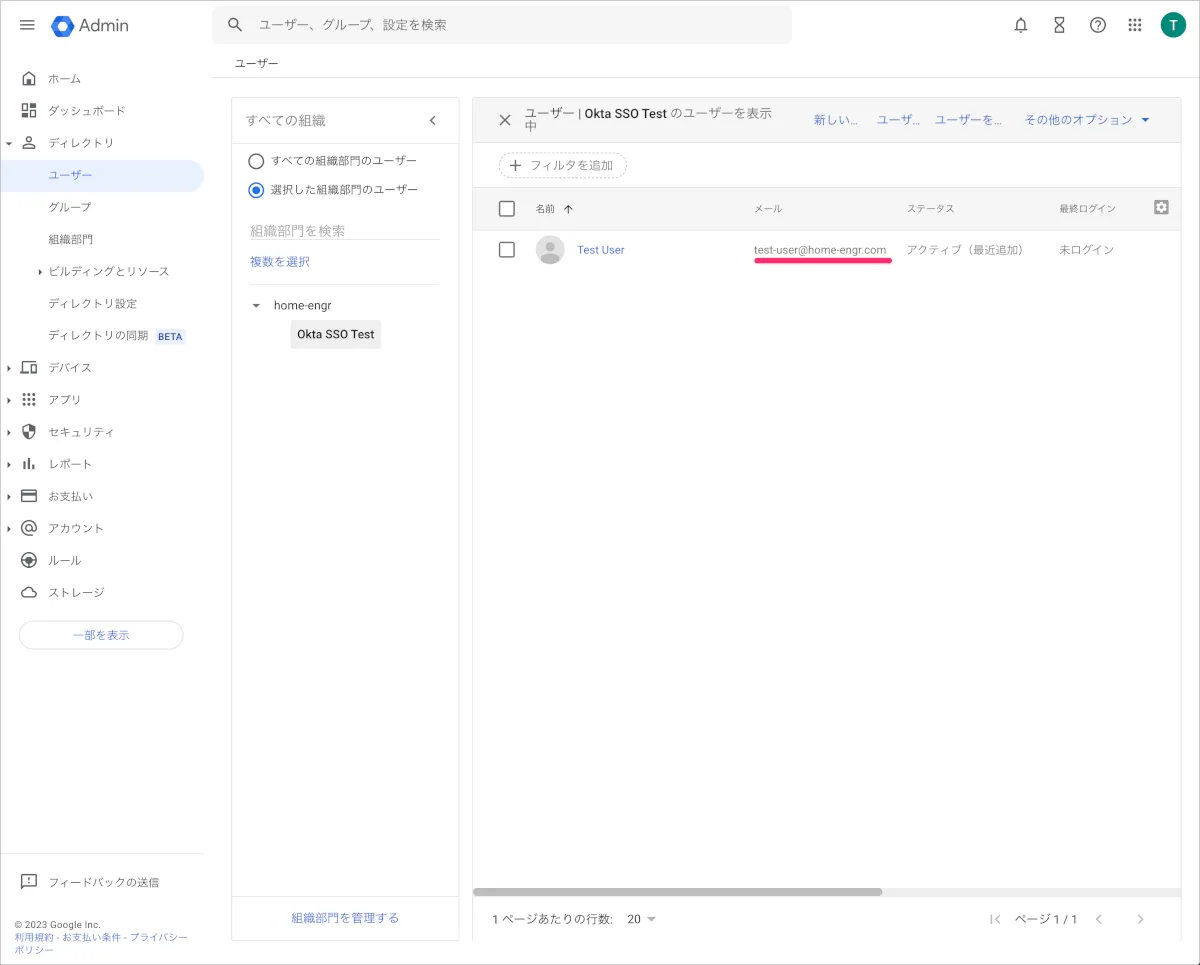Click フィルタを追加 button

(x=562, y=165)
